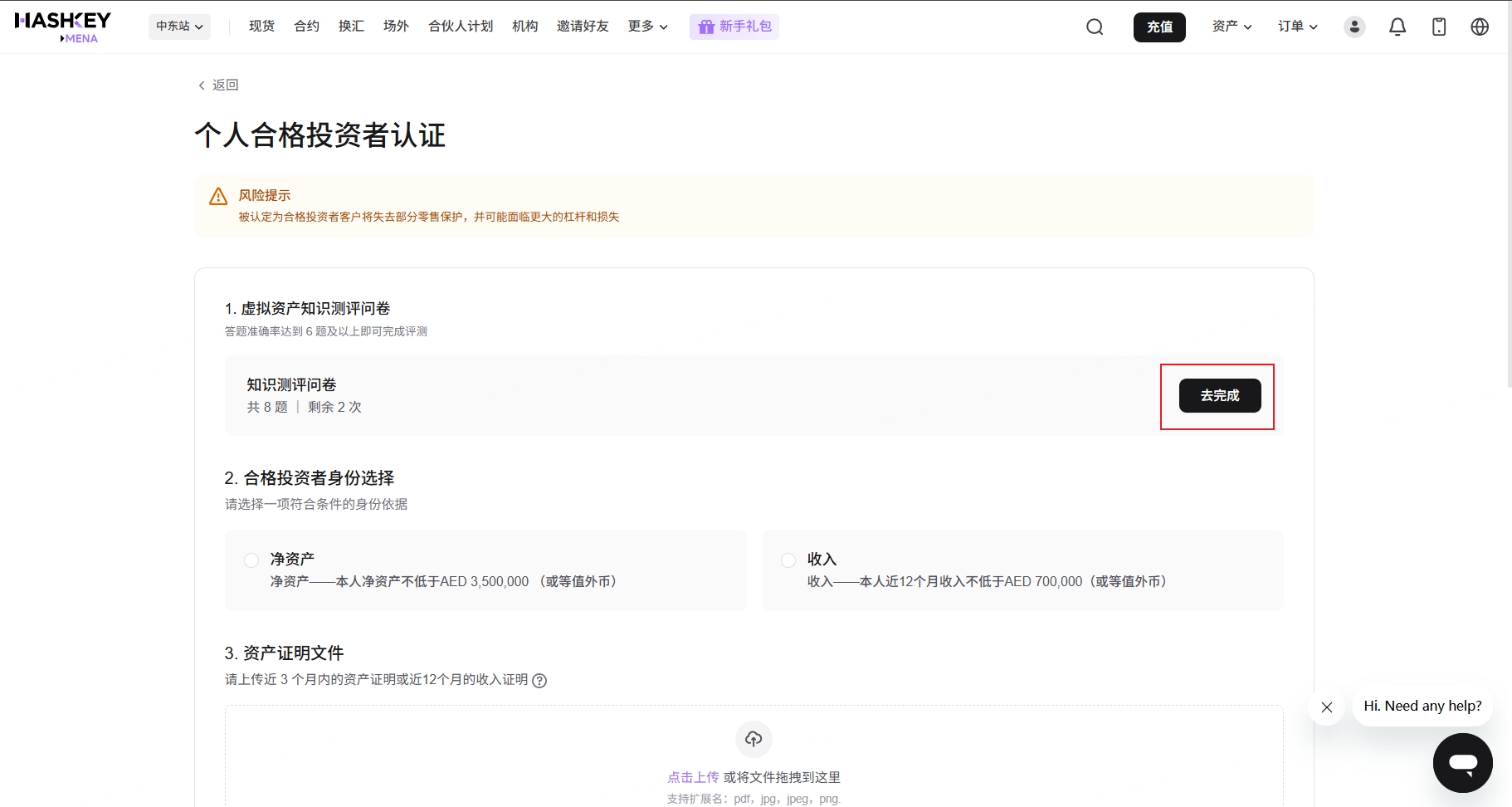Open the language globe icon
Viewport: 1512px width, 807px height.
point(1480,27)
